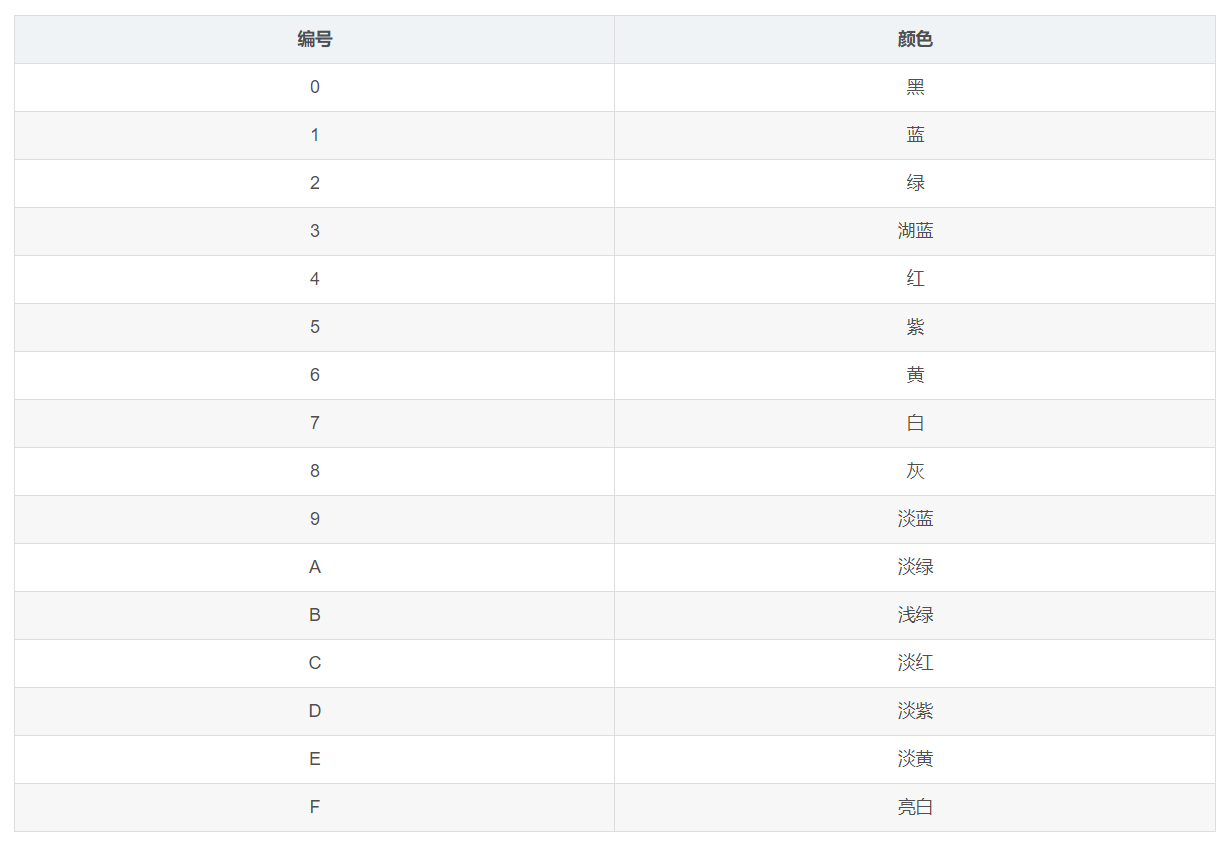This screenshot has width=1226, height=845.
Task: Click the 白 color cell
Action: pos(914,423)
